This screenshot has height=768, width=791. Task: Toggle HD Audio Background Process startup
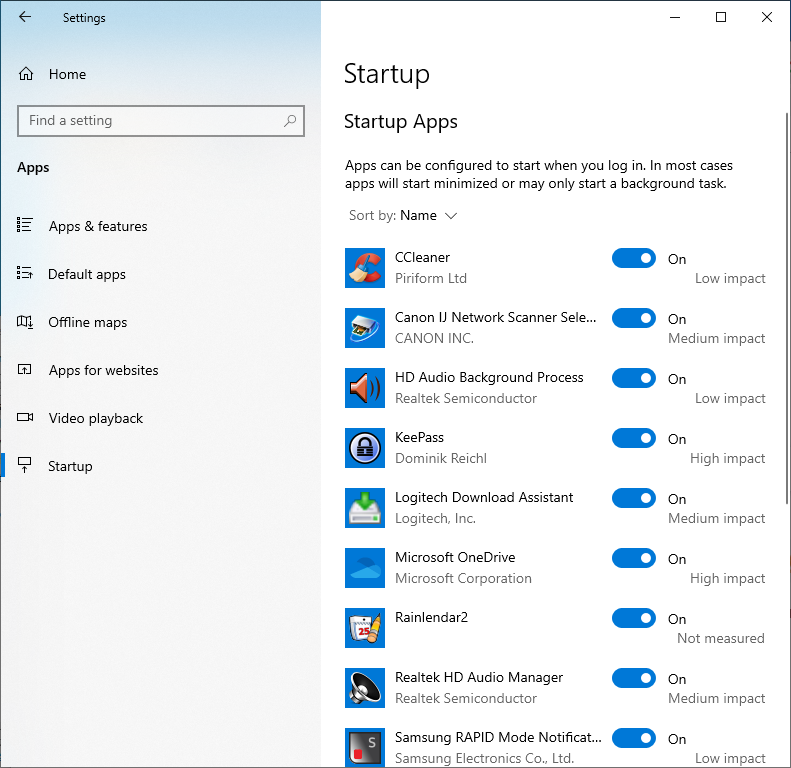tap(634, 378)
